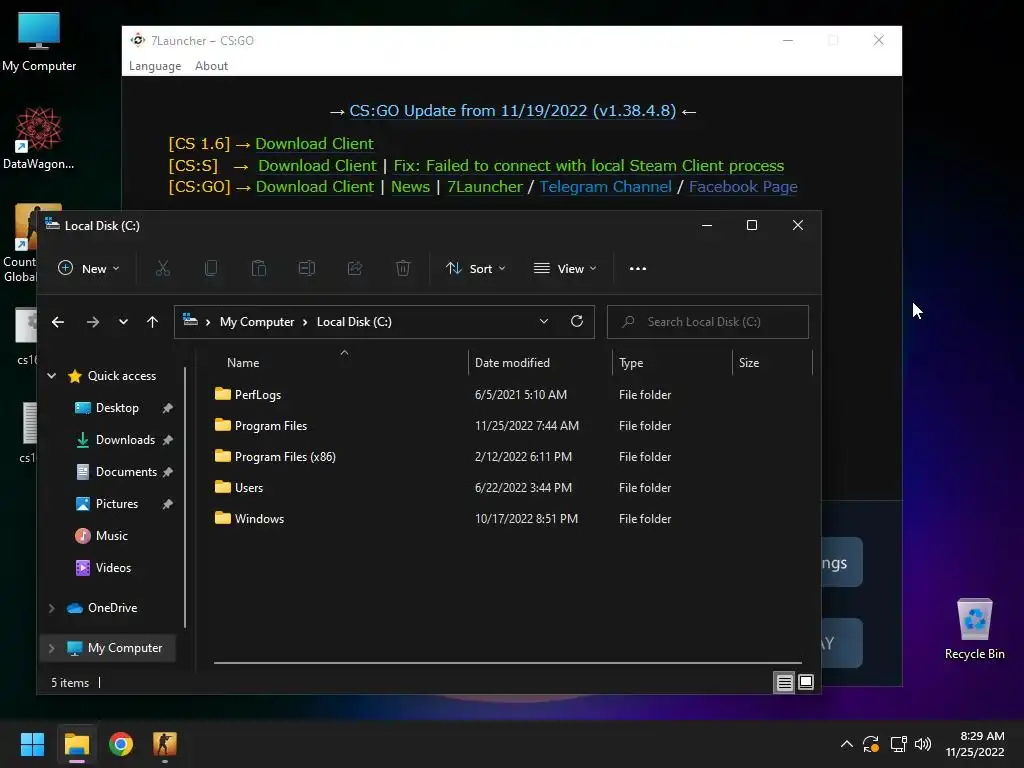This screenshot has height=768, width=1024.
Task: Click the CS 1.6 Download Client link
Action: click(314, 144)
